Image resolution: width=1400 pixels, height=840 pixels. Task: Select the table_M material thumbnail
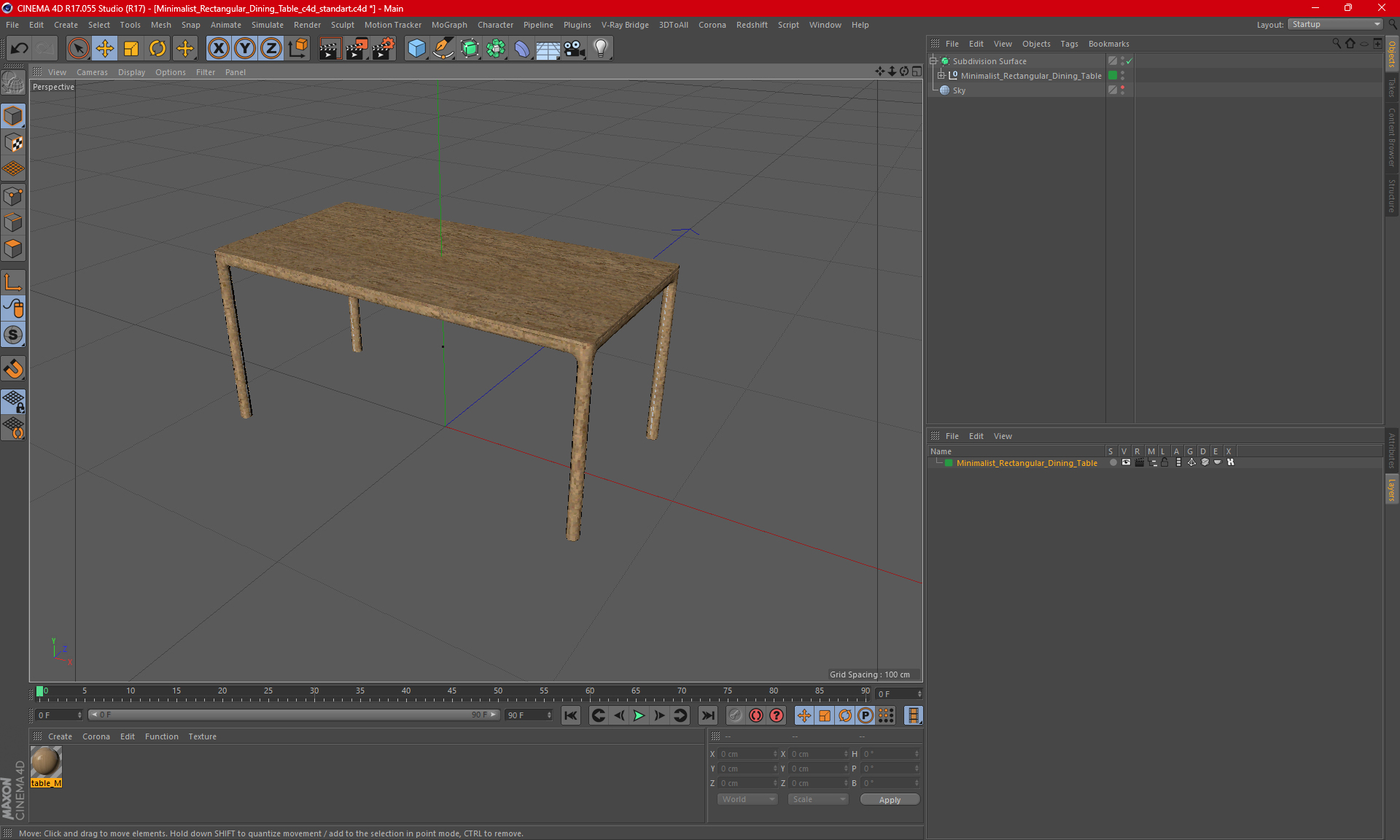click(46, 763)
